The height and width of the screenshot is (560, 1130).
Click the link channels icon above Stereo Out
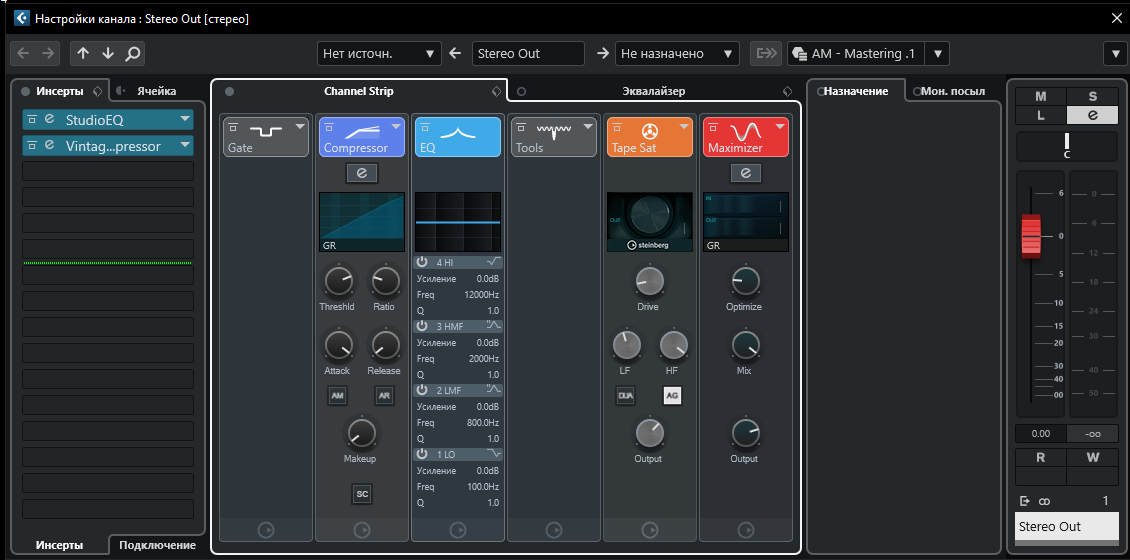click(1044, 501)
